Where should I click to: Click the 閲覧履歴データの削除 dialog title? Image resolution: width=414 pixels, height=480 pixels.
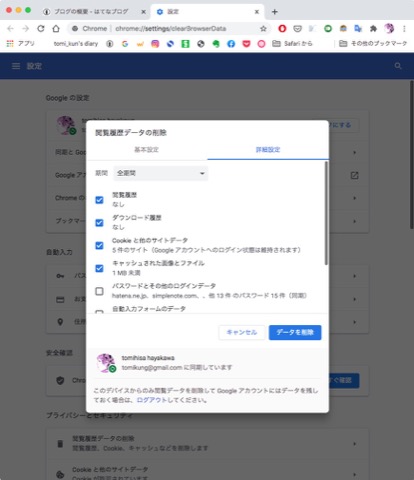click(131, 133)
